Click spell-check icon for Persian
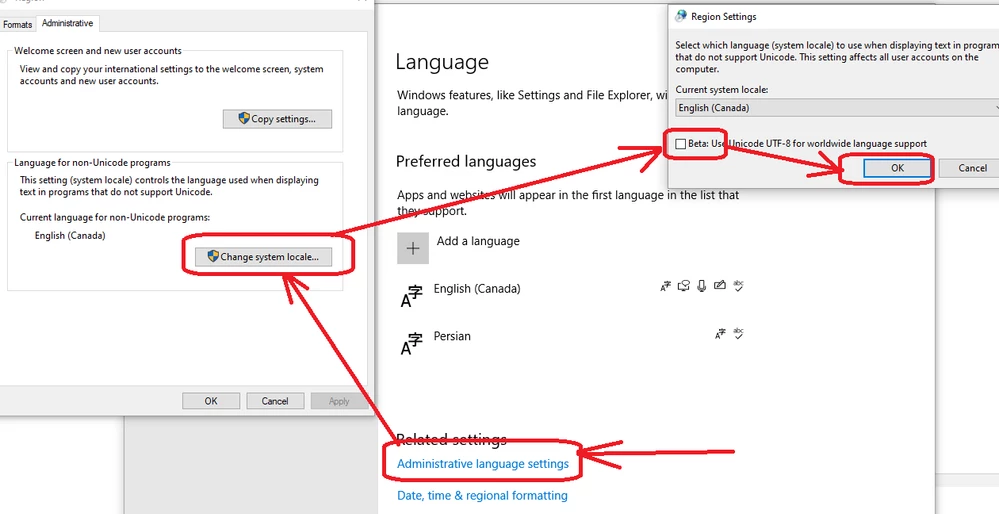The width and height of the screenshot is (999, 514). pos(738,333)
